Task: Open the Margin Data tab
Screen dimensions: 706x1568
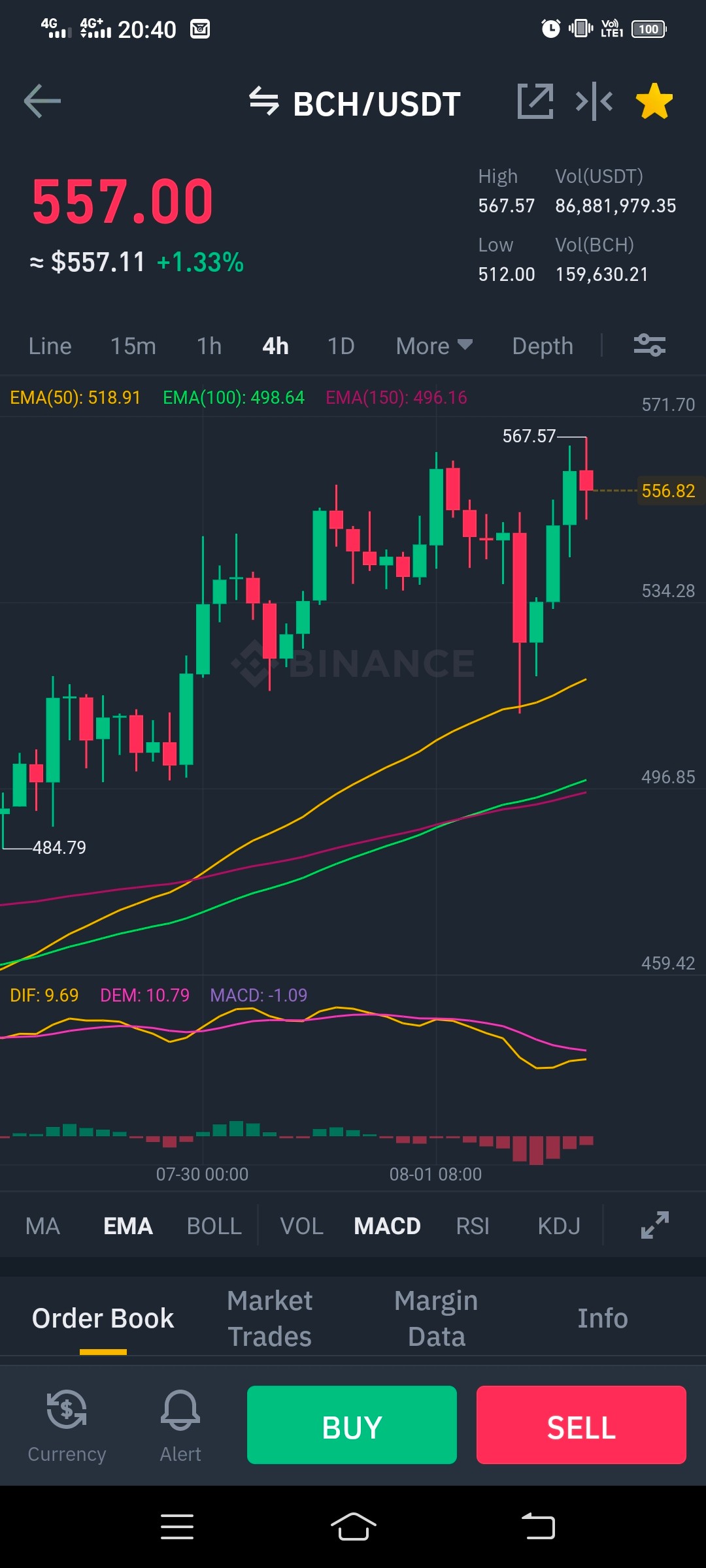Action: (436, 1318)
